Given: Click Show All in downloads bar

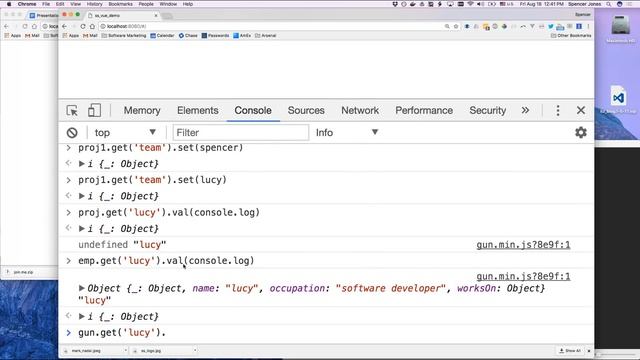Looking at the screenshot, I should [x=570, y=351].
